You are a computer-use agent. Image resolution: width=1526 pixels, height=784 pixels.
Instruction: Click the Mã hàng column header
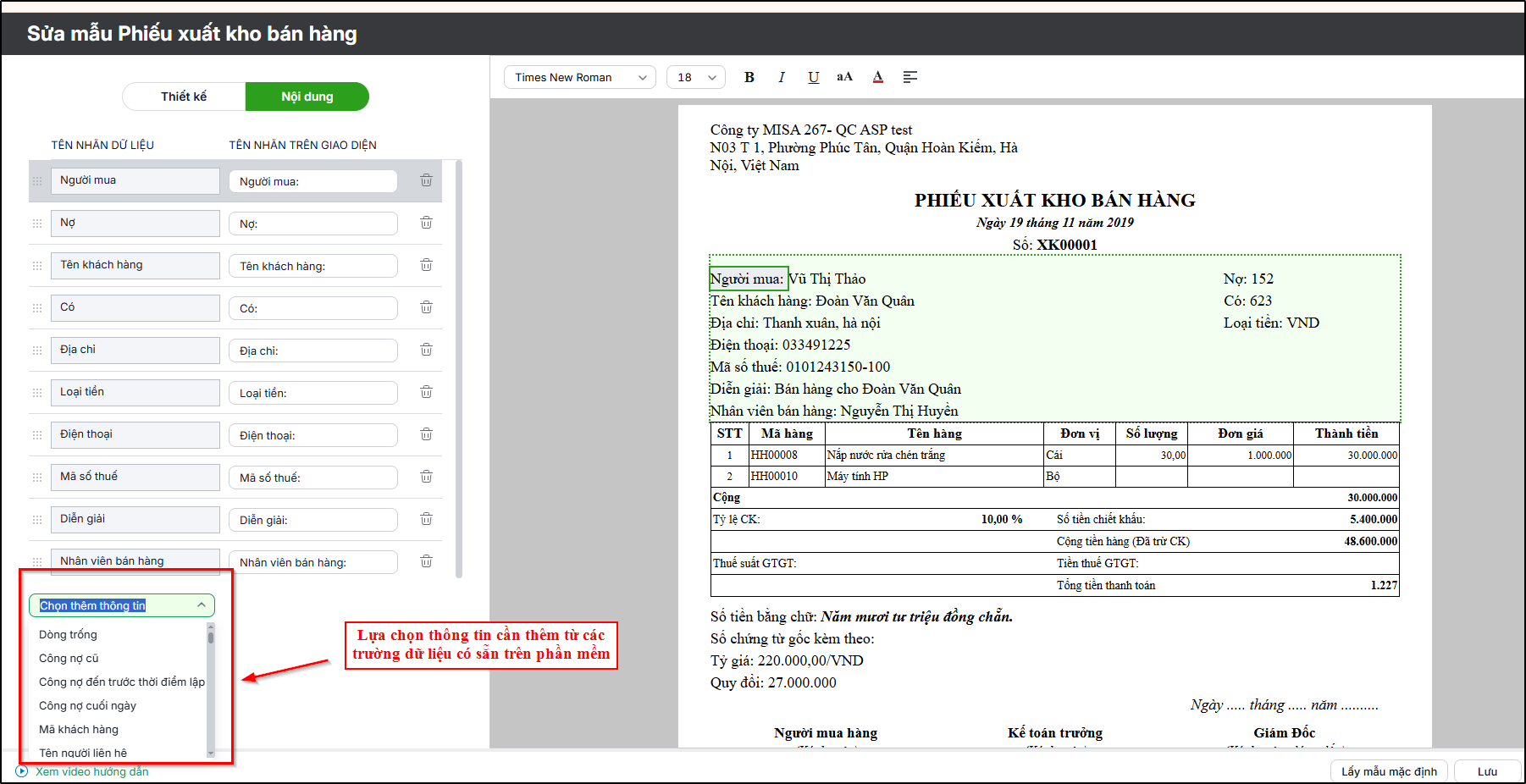(x=787, y=433)
